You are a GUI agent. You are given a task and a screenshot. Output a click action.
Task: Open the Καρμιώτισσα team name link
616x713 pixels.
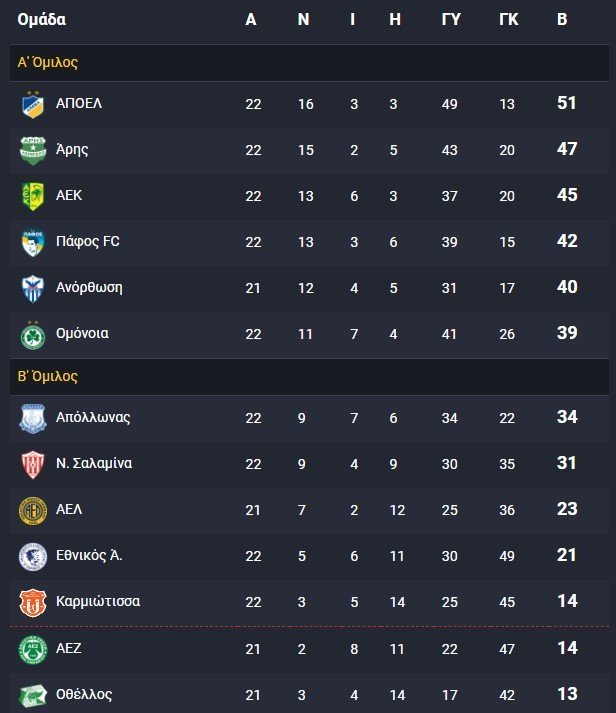pos(98,601)
